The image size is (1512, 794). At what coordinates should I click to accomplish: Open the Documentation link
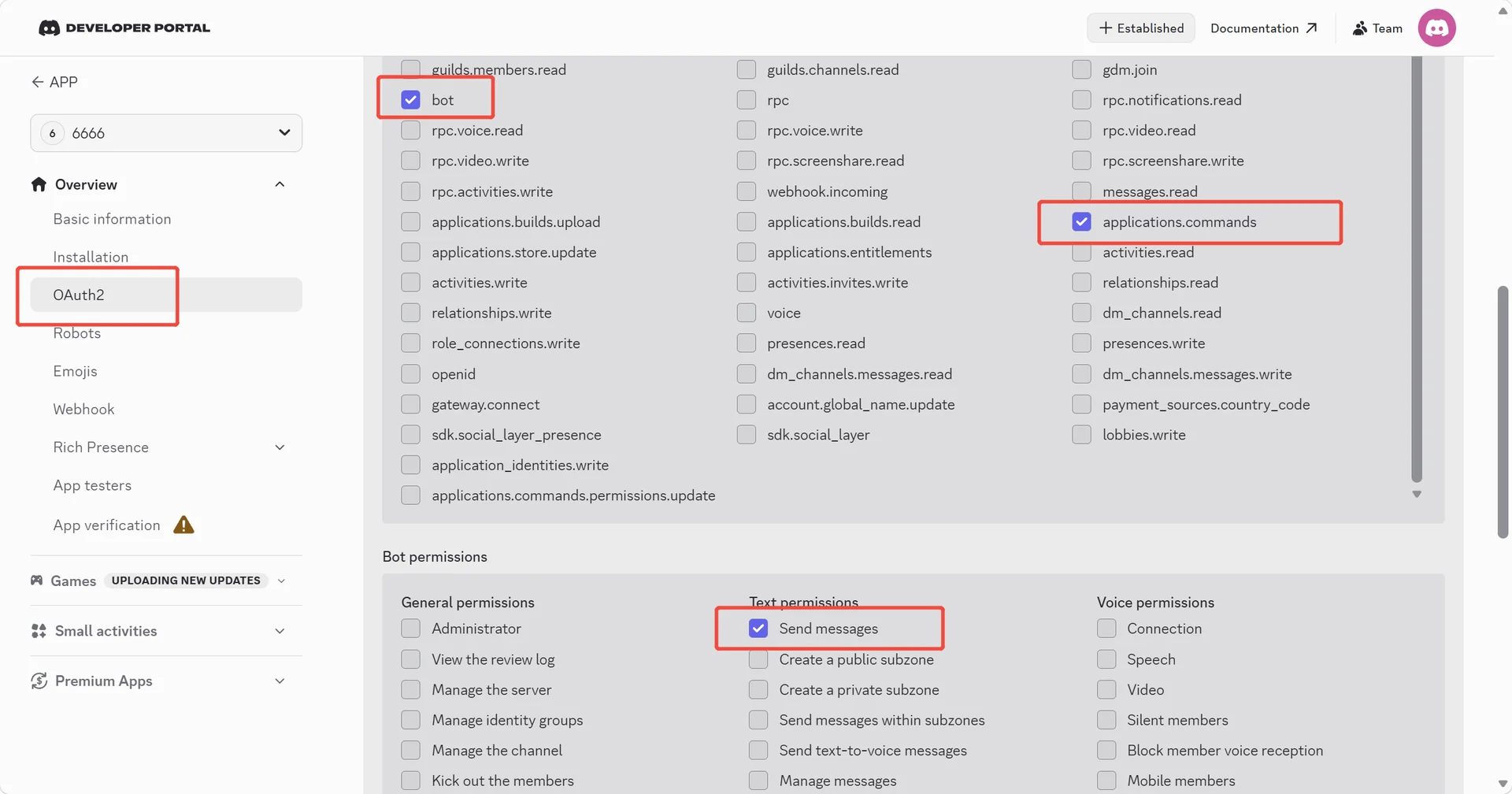(x=1263, y=28)
